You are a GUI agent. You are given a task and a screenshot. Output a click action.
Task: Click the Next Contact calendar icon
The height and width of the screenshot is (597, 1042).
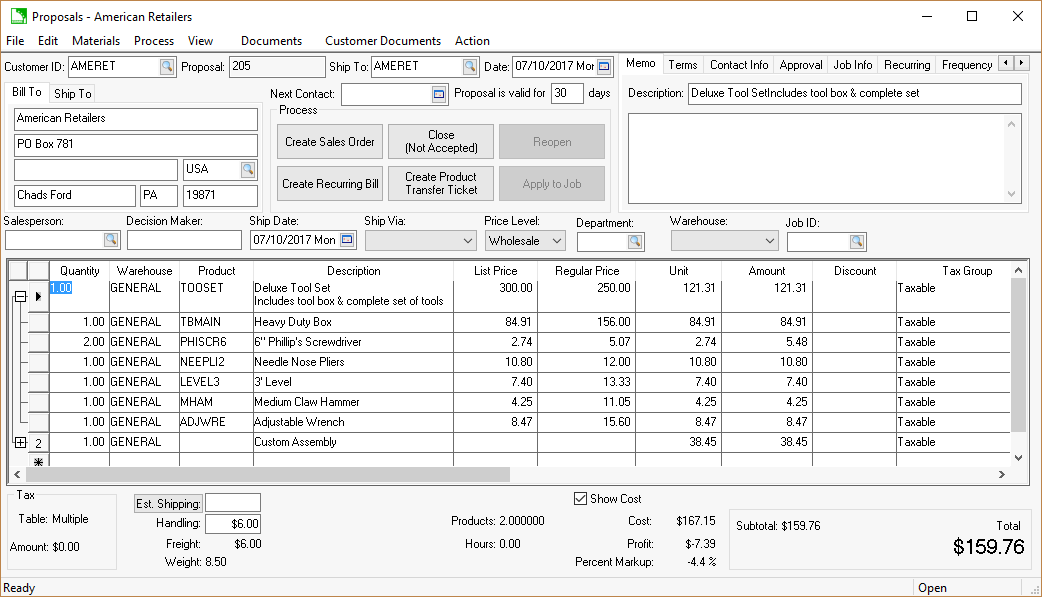[439, 94]
